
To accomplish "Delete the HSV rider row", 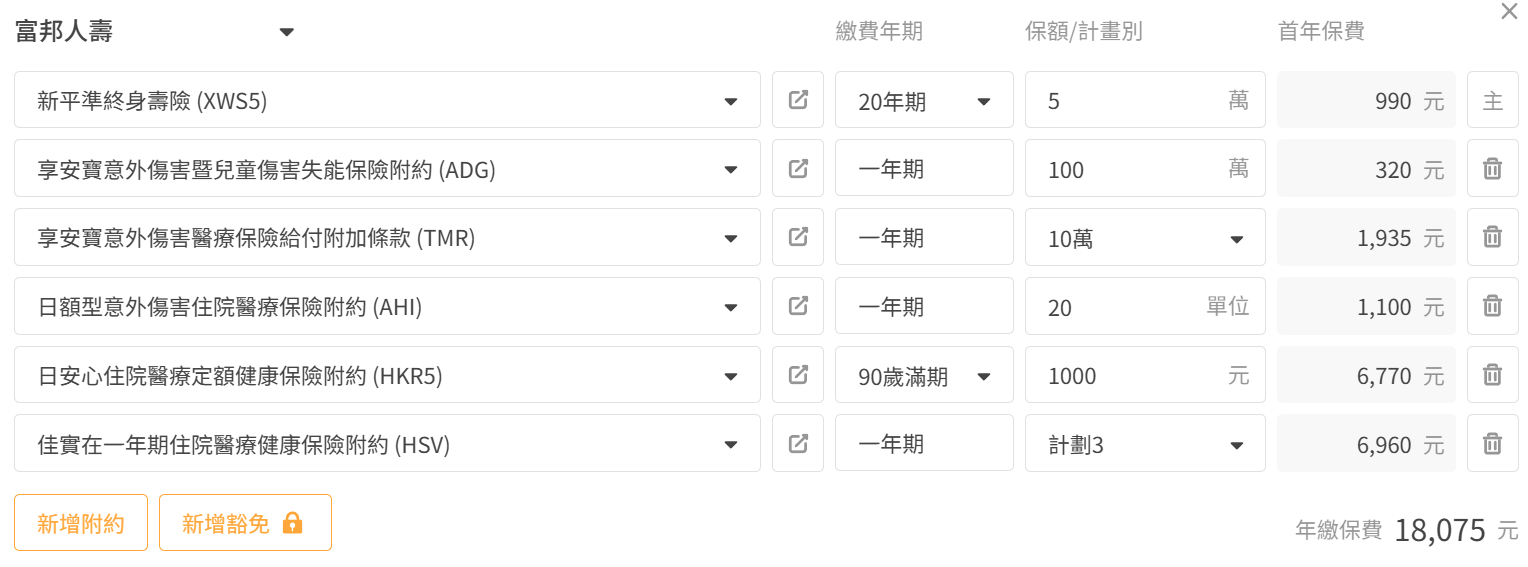I will click(1492, 444).
